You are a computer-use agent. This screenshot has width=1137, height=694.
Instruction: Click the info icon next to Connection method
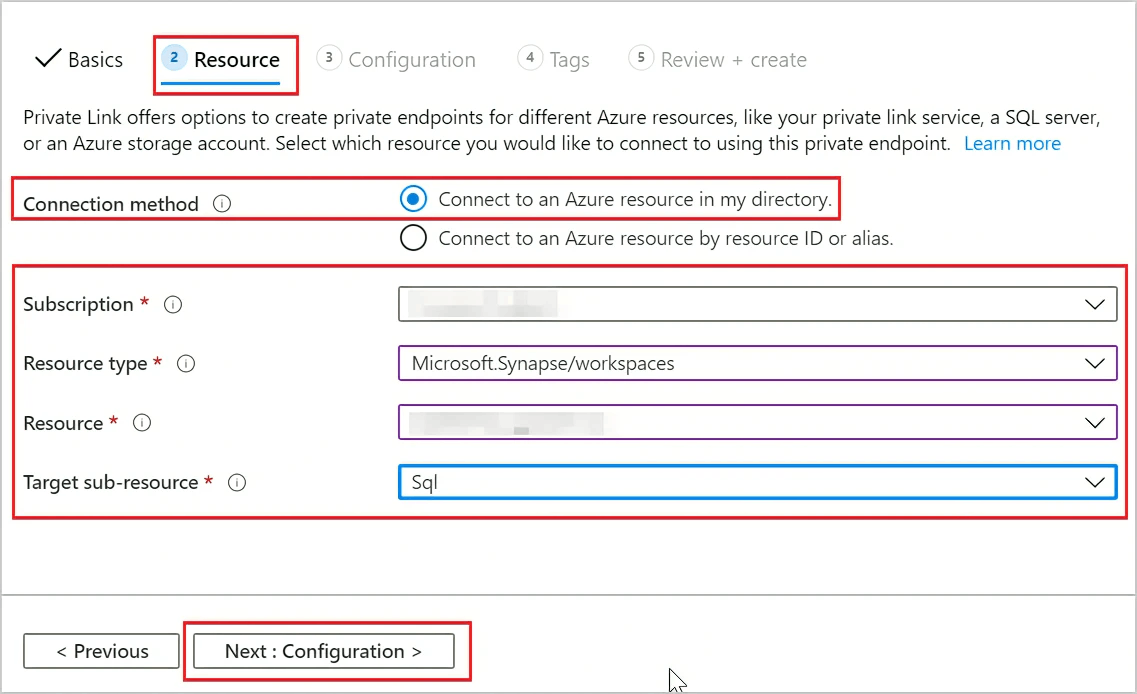coord(222,204)
